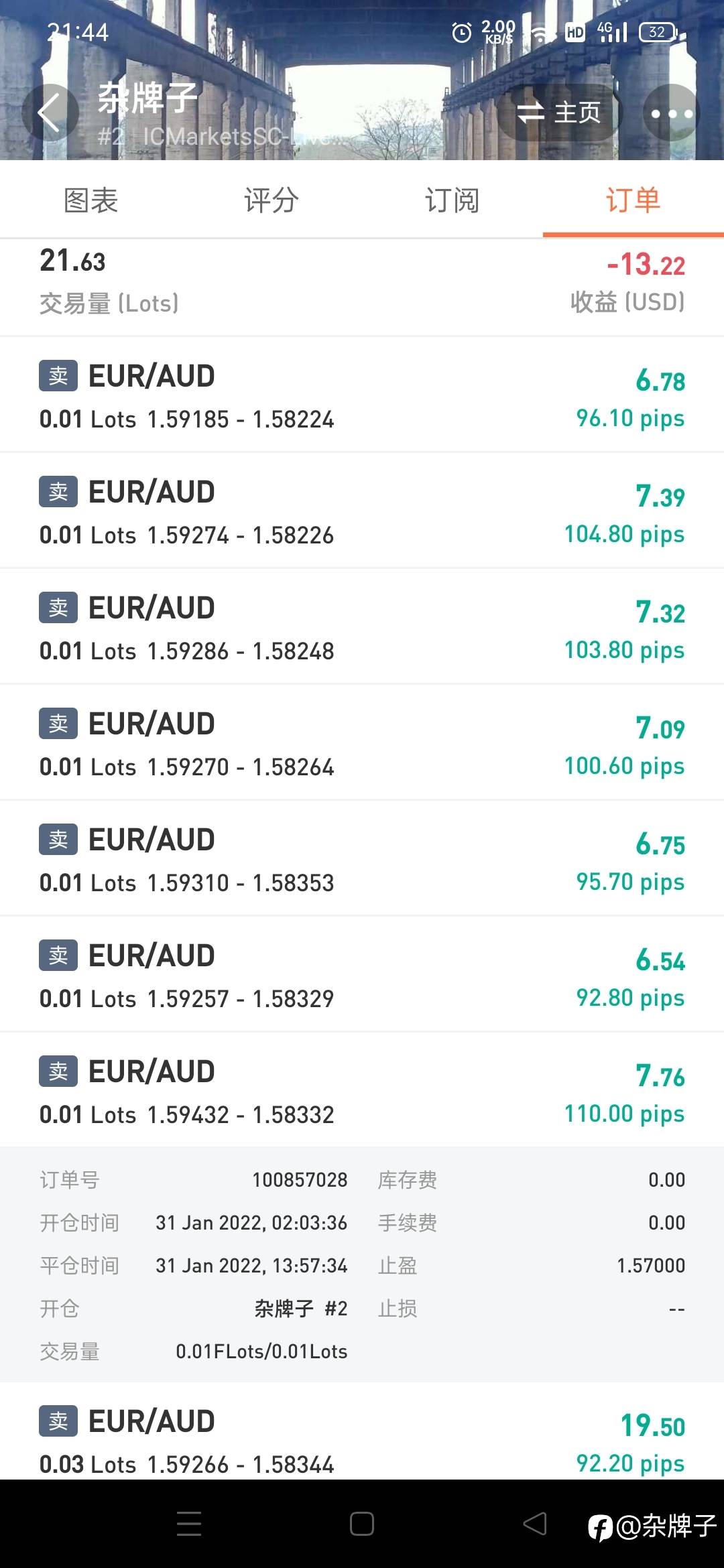Open the three-dots more options menu
This screenshot has width=724, height=1568.
tap(672, 113)
